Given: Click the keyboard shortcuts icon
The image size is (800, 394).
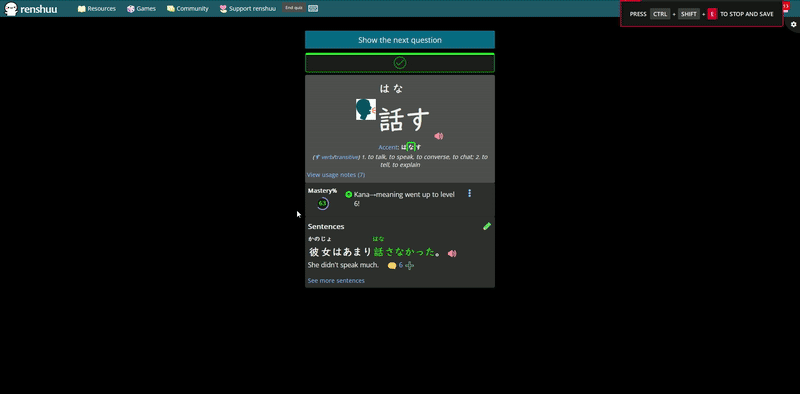Looking at the screenshot, I should (x=313, y=8).
